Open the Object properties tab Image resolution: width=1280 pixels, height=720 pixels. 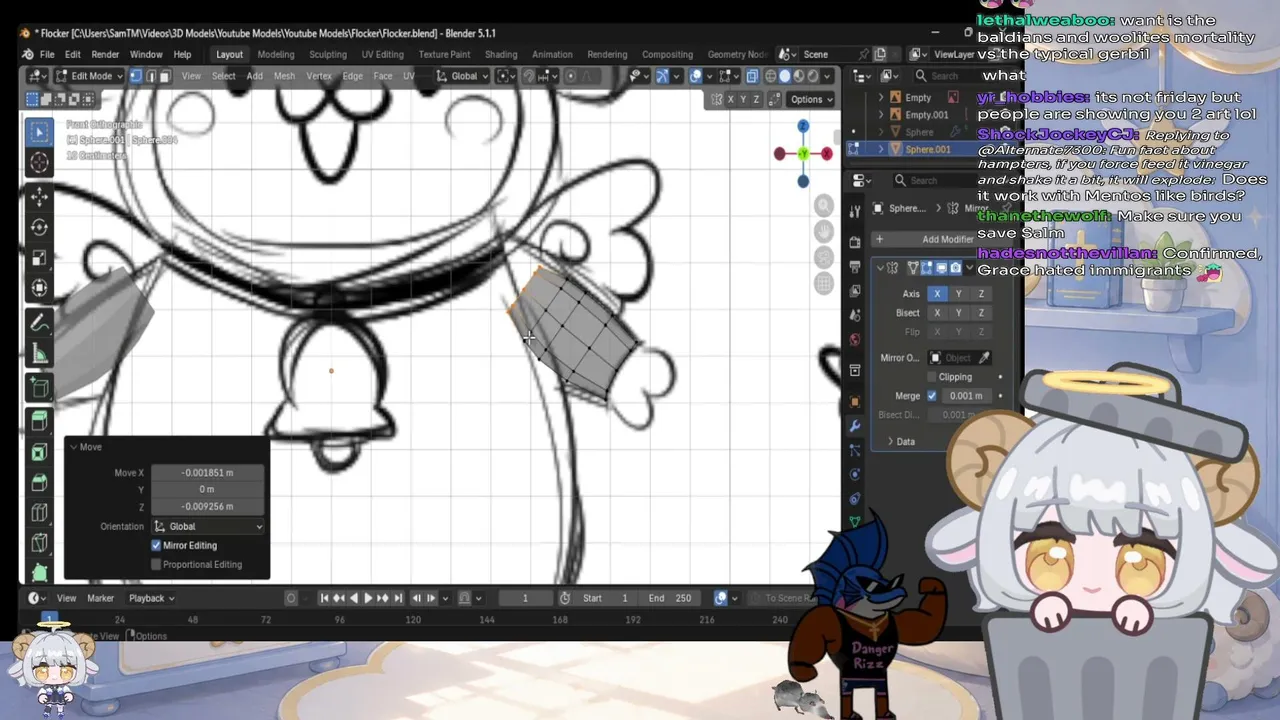point(855,401)
